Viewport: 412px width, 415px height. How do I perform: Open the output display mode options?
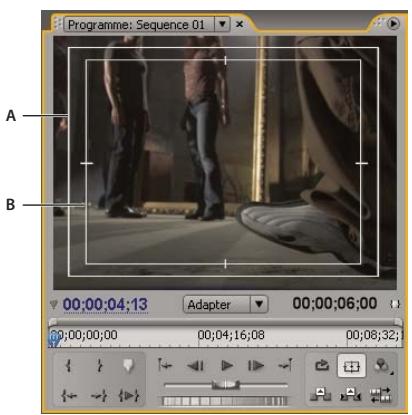click(382, 366)
